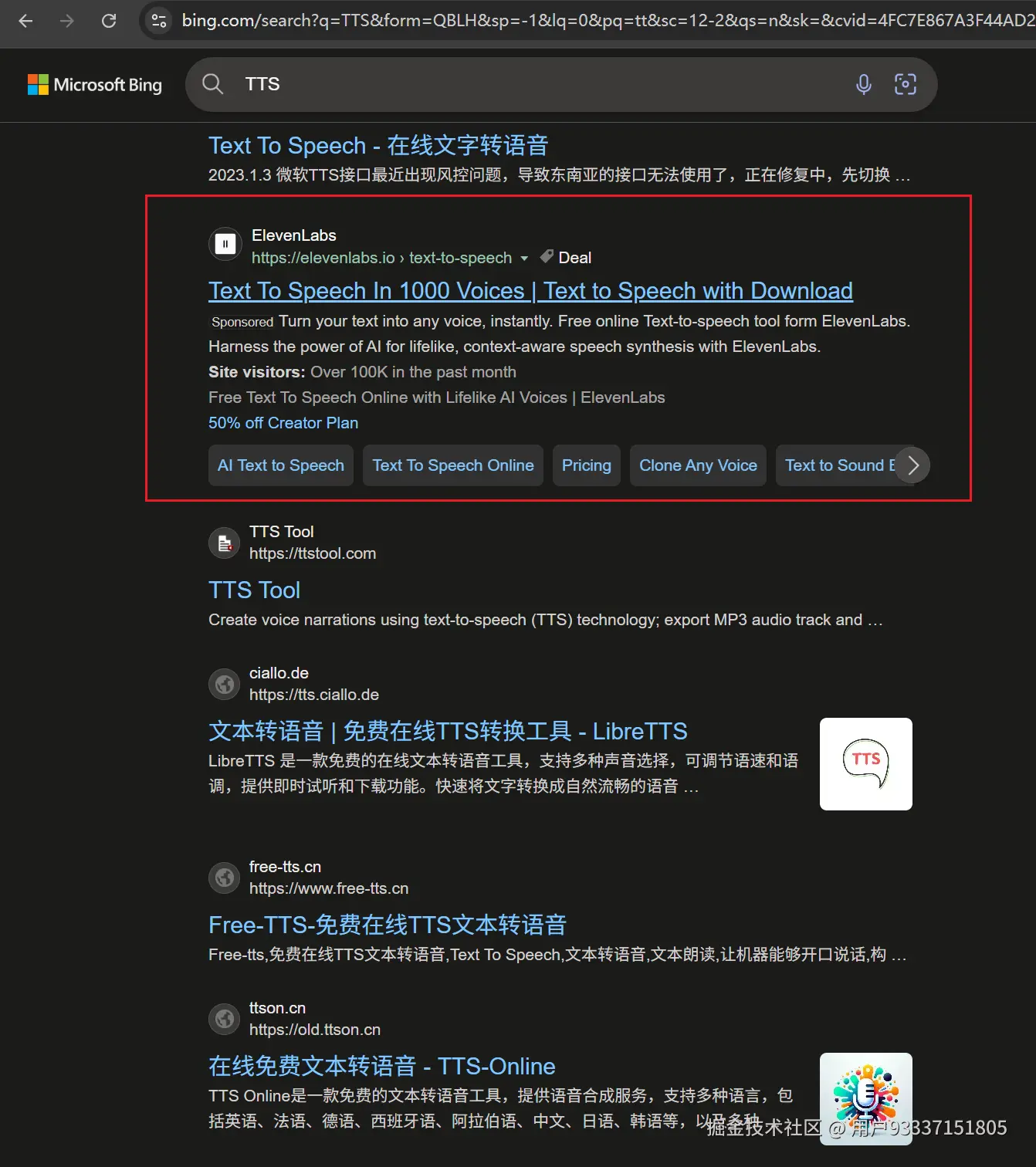The height and width of the screenshot is (1167, 1036).
Task: Open 文本转语音 LibreTTS result title
Action: pos(448,731)
